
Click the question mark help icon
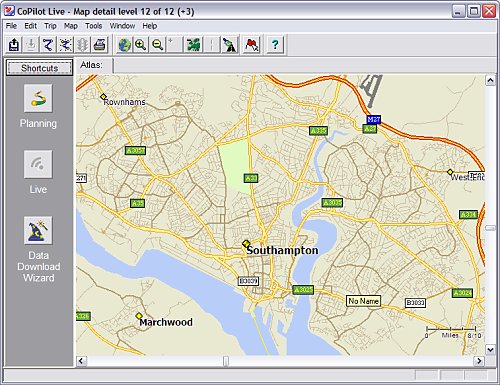point(275,44)
